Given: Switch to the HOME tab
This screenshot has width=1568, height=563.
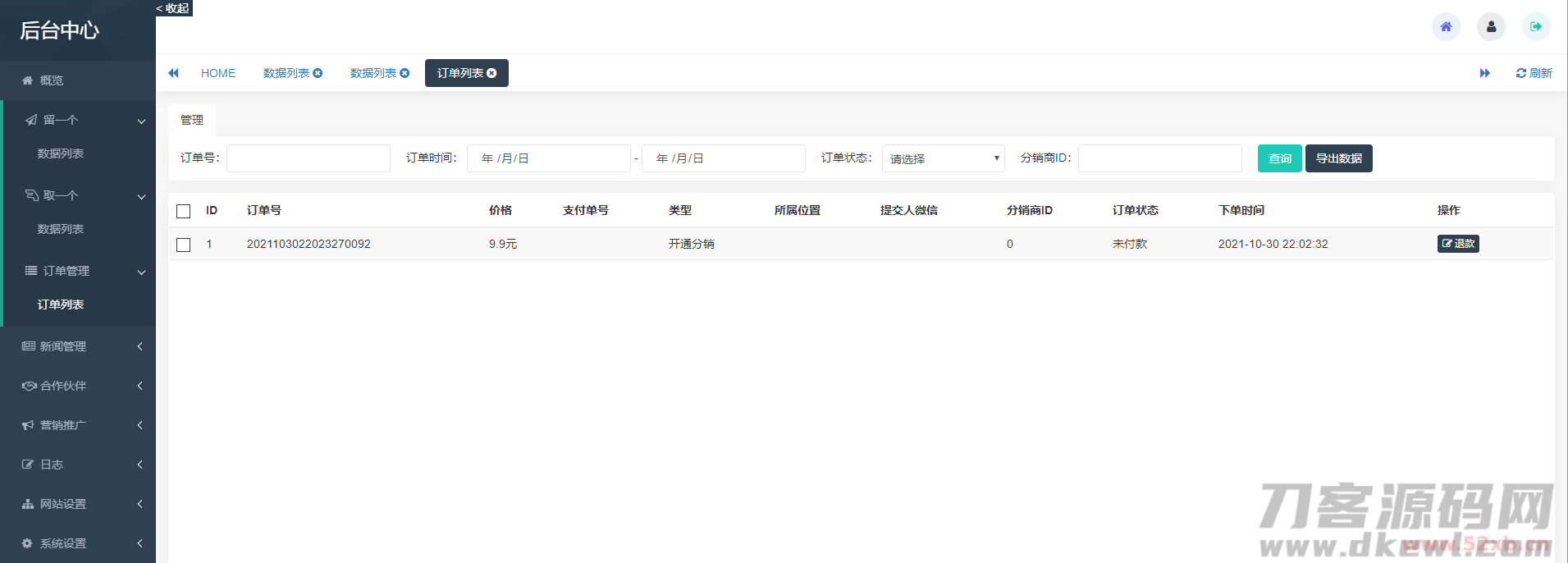Looking at the screenshot, I should [218, 73].
